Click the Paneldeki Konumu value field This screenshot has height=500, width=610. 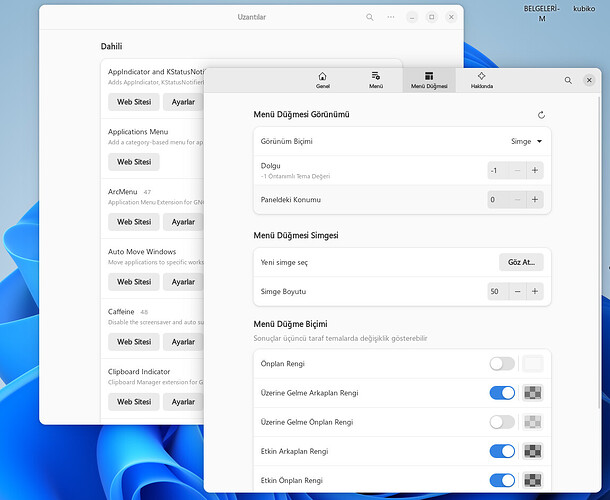pos(498,200)
